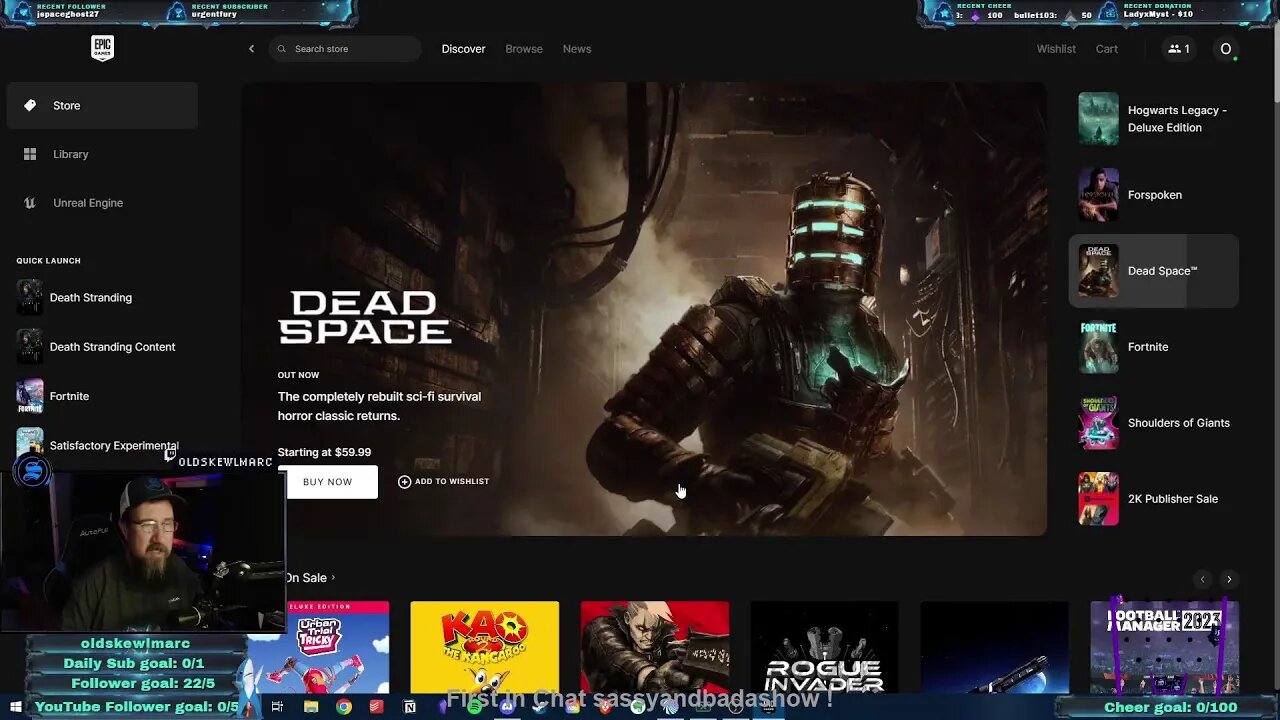1280x720 pixels.
Task: Open the Dead Space hero banner
Action: tap(644, 309)
